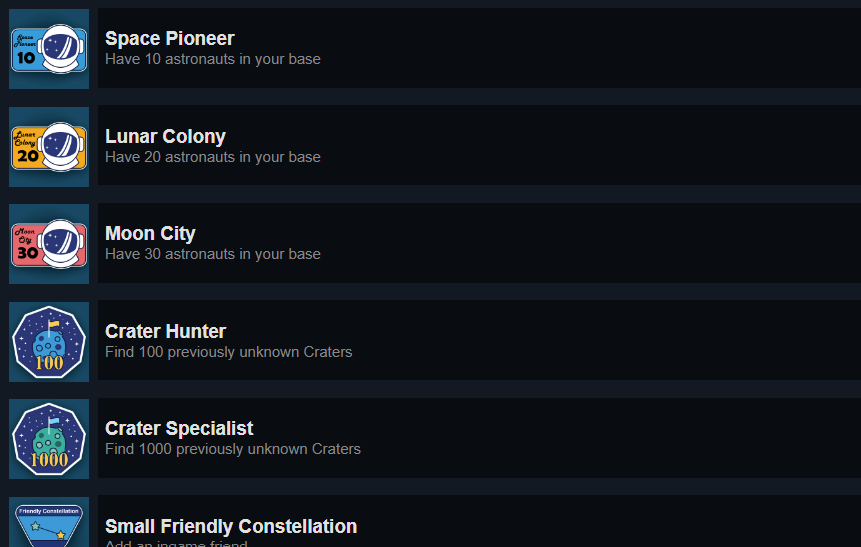Select the Moon City achievement title
Screen dimensions: 861x547
pyautogui.click(x=150, y=233)
